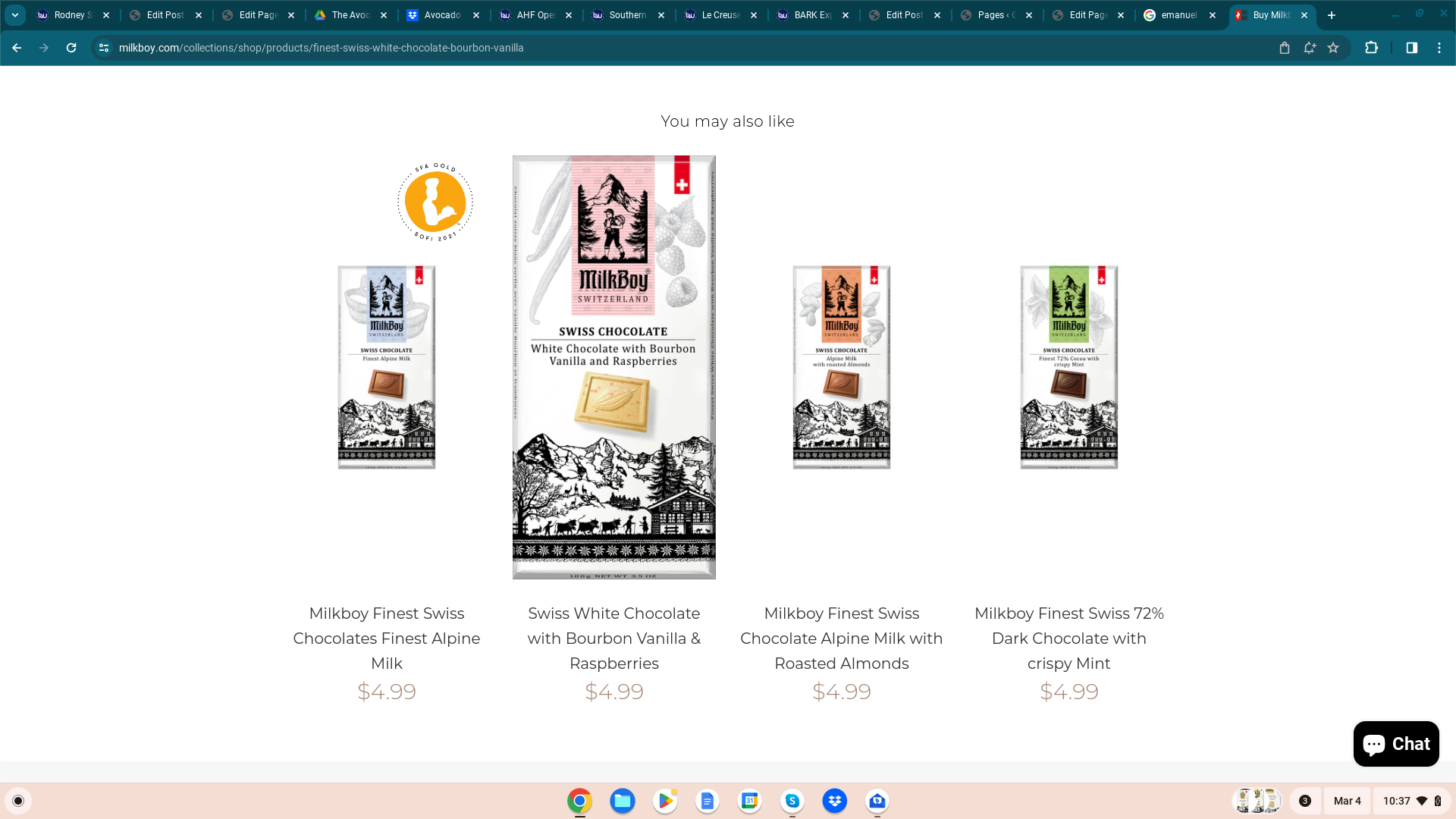Click $4.99 price under crispy Mint chocolate
This screenshot has width=1456, height=819.
[x=1069, y=692]
